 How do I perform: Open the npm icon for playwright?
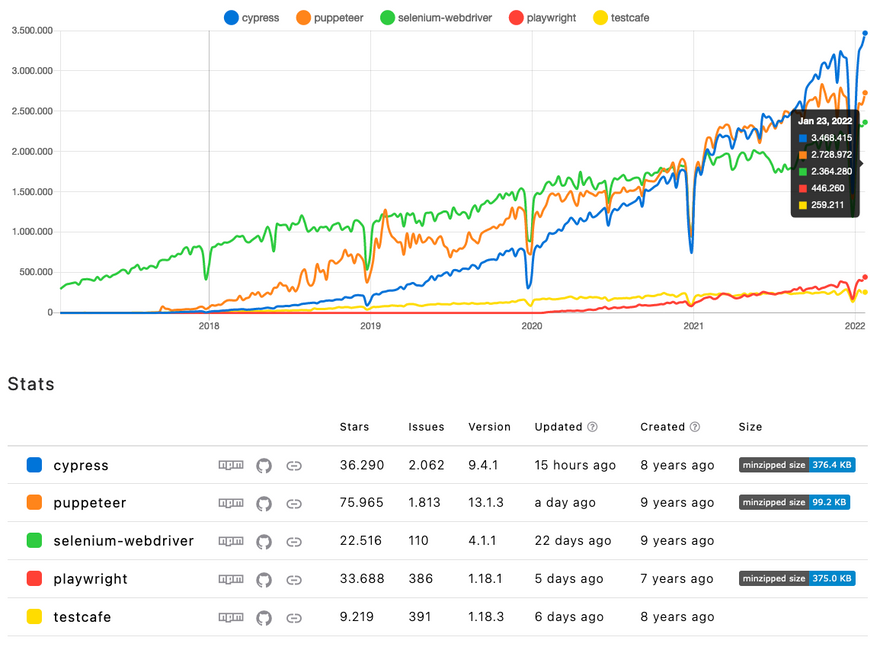231,579
